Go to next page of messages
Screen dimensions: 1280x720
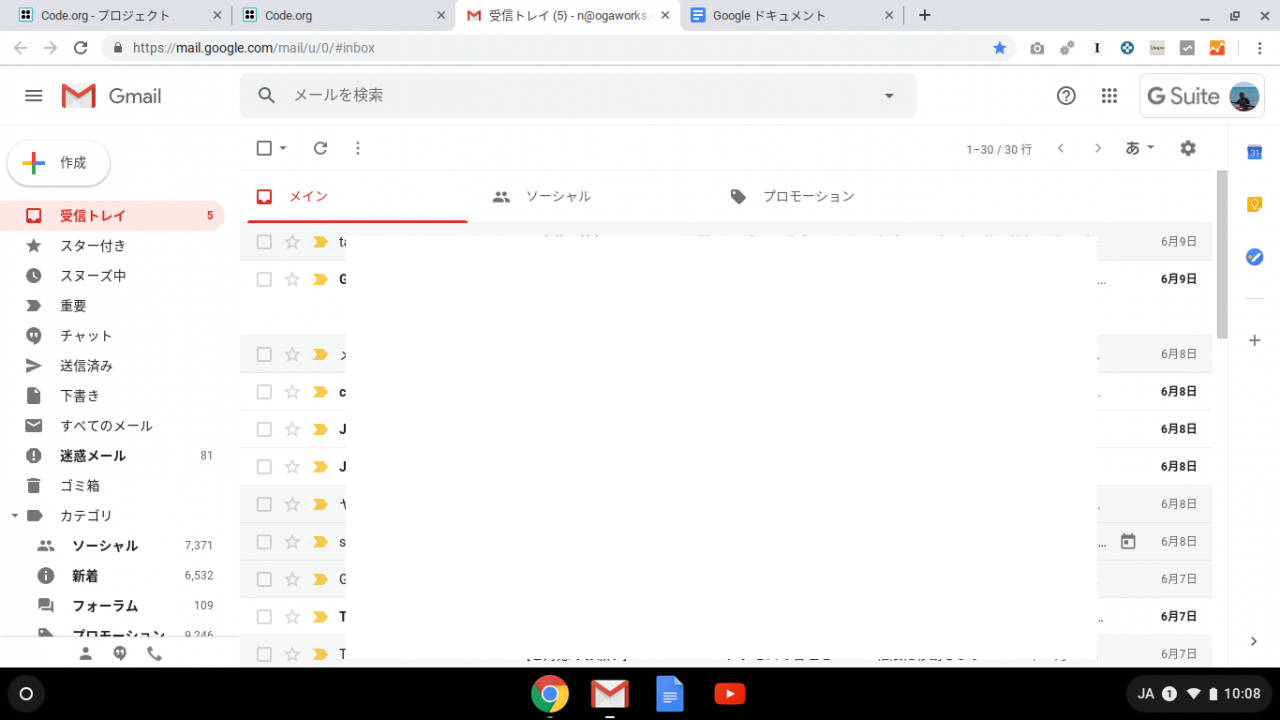point(1098,148)
